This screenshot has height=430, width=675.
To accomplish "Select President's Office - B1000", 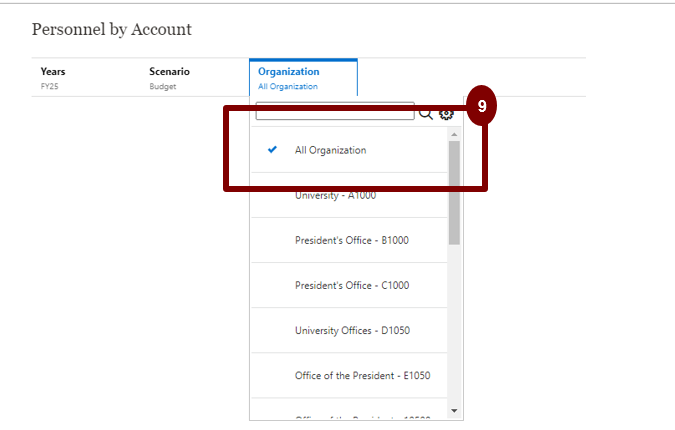I will coord(349,240).
